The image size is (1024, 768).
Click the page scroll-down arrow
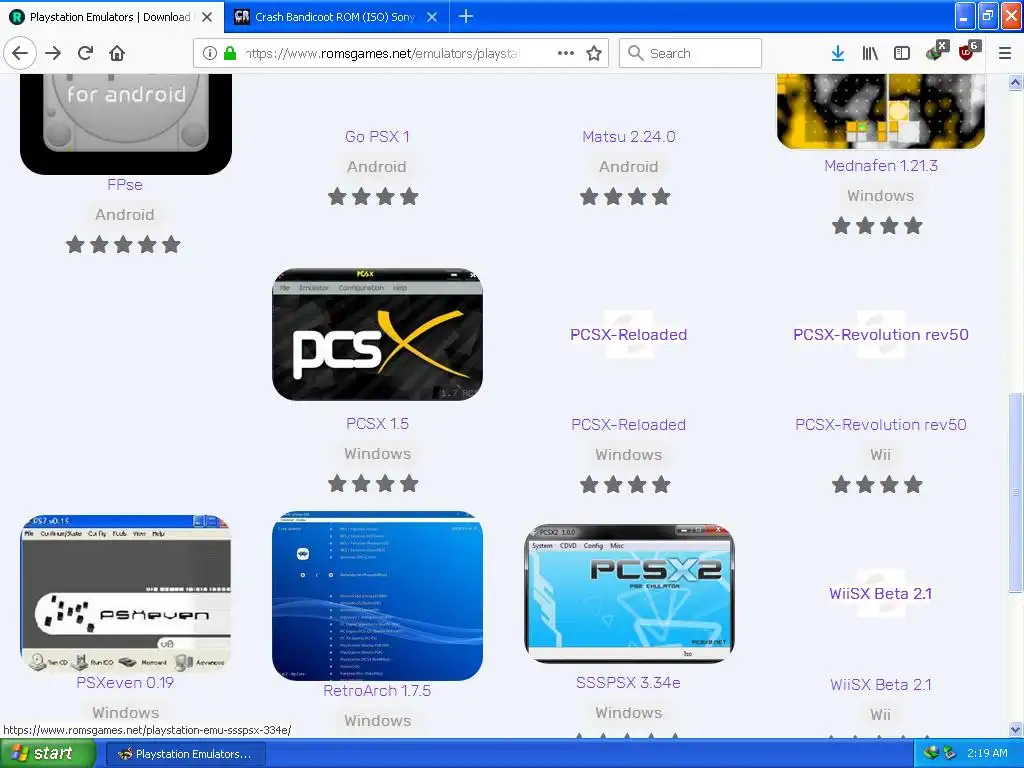pyautogui.click(x=1015, y=729)
